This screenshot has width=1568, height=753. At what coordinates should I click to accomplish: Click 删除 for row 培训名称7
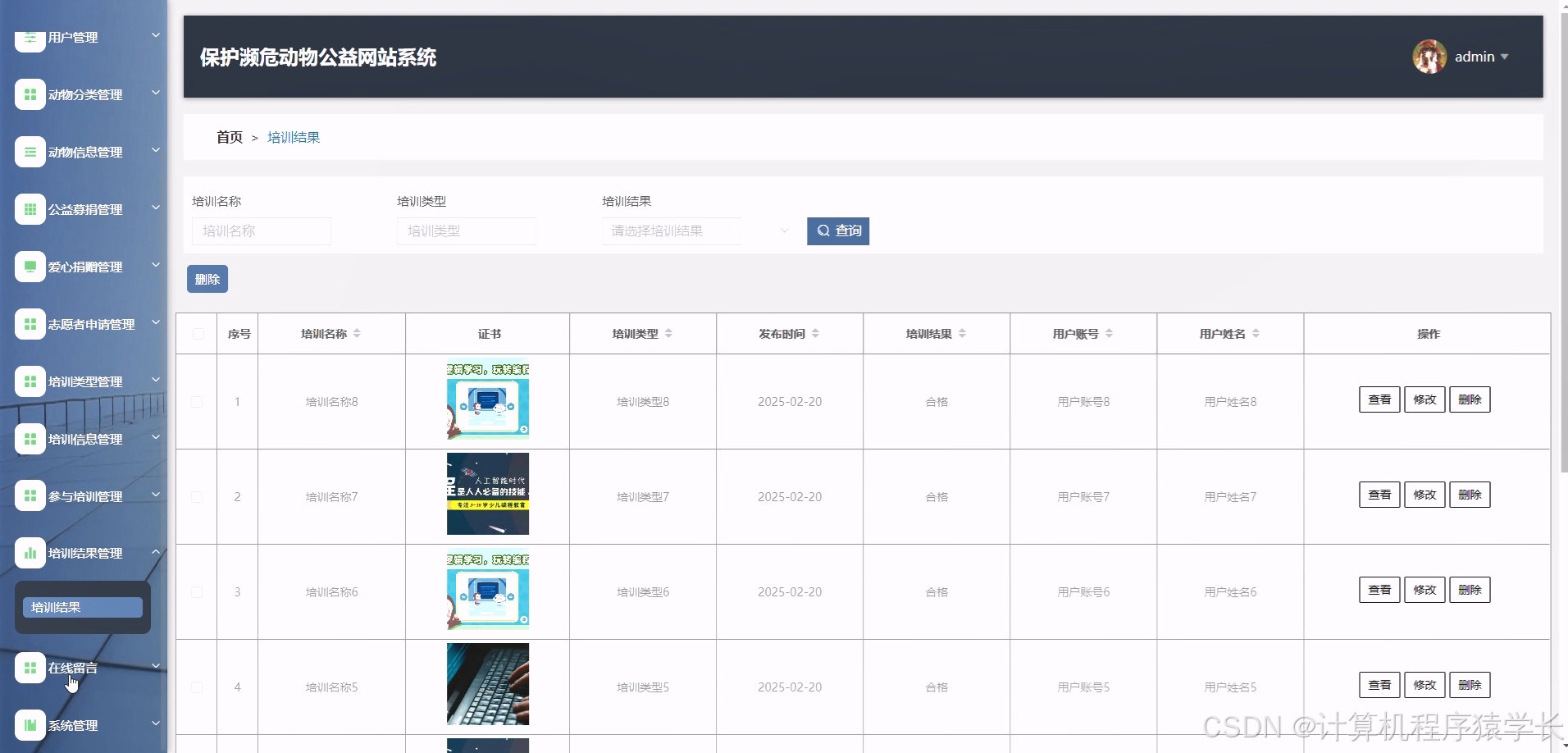[x=1470, y=495]
